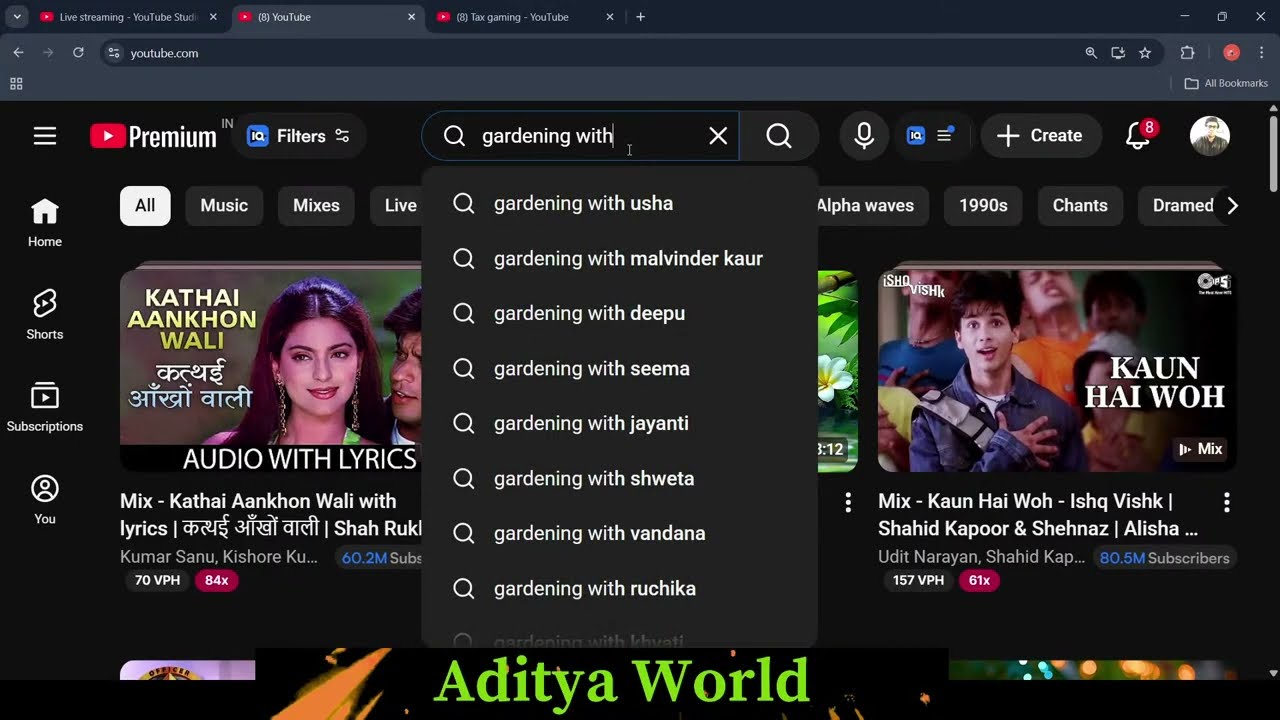Switch to Live streaming YouTube Studio tab
This screenshot has height=720, width=1280.
point(127,17)
